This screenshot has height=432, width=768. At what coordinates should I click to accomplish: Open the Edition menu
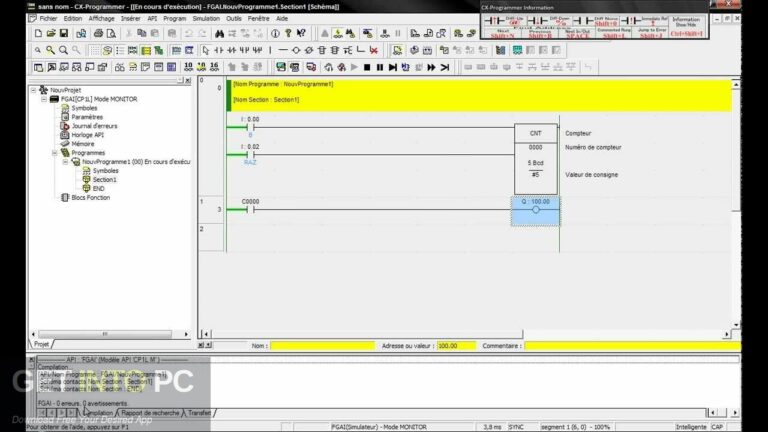pyautogui.click(x=72, y=19)
